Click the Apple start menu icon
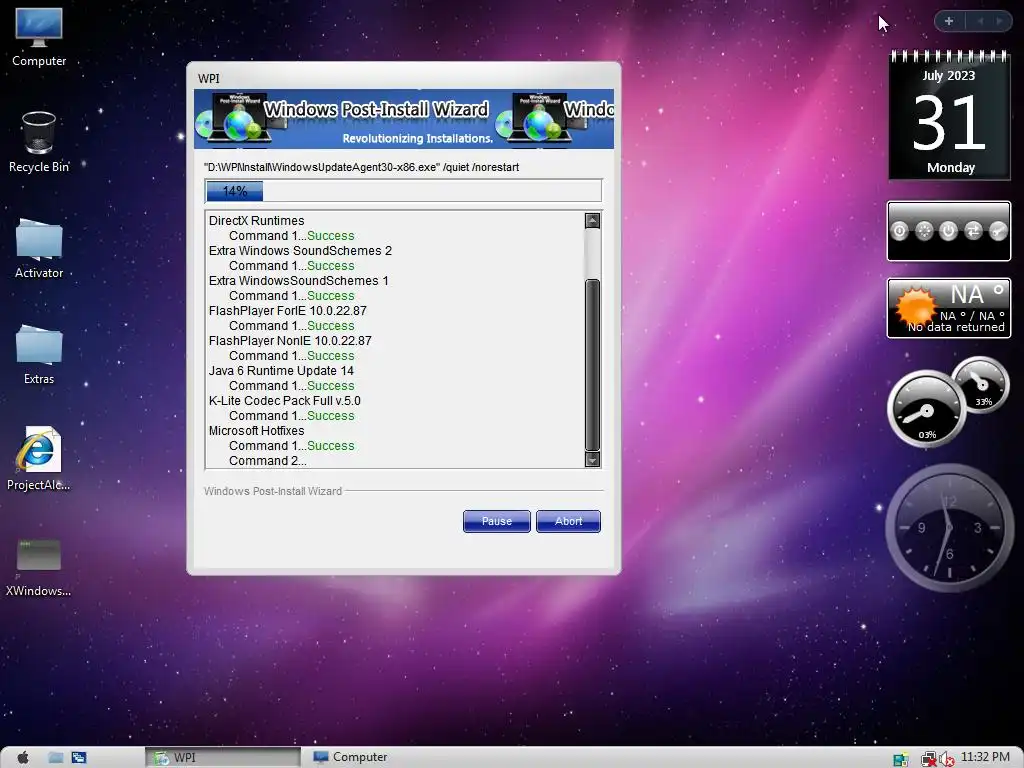Image resolution: width=1024 pixels, height=768 pixels. [23, 757]
